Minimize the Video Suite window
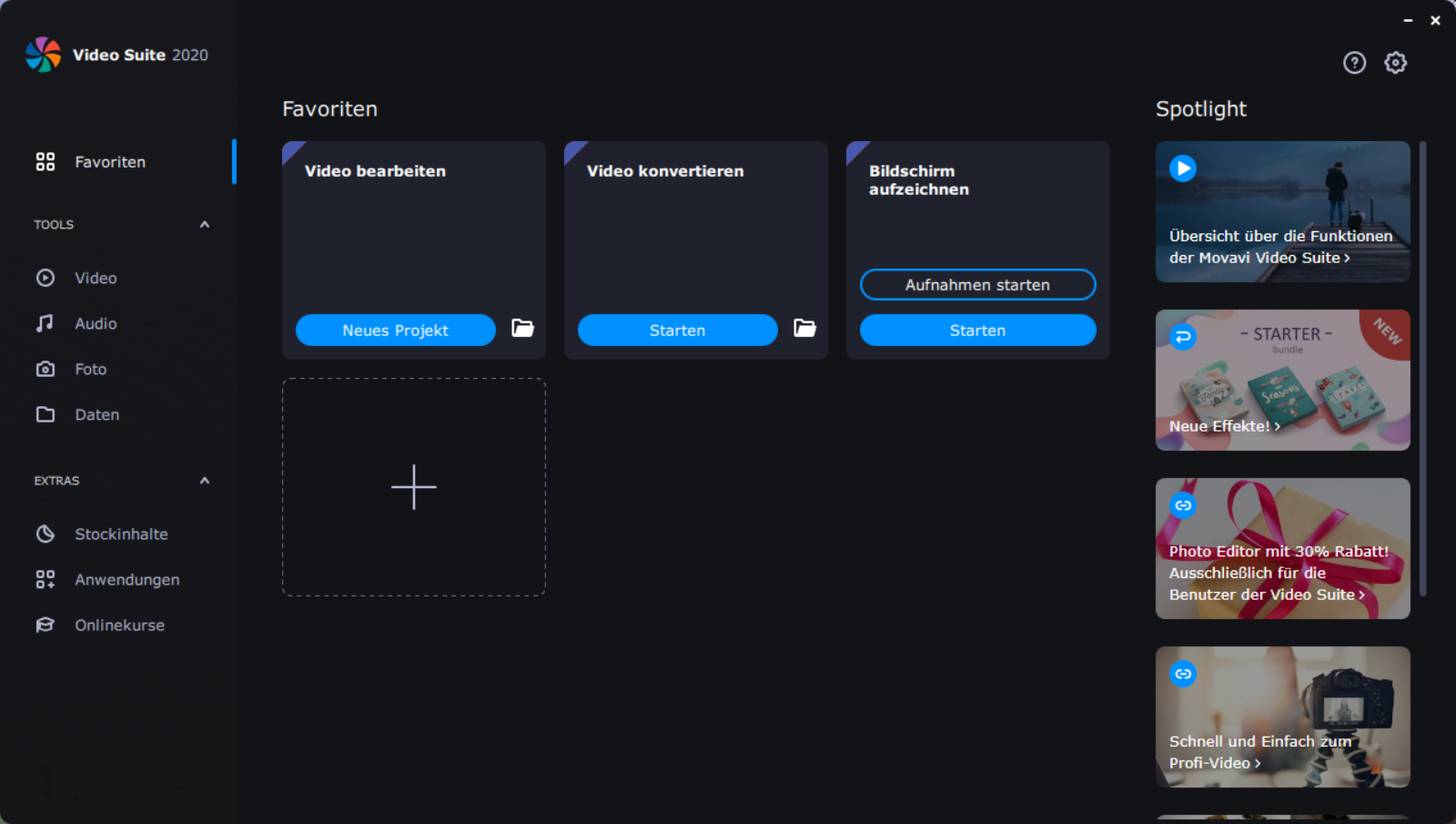 pos(1408,20)
